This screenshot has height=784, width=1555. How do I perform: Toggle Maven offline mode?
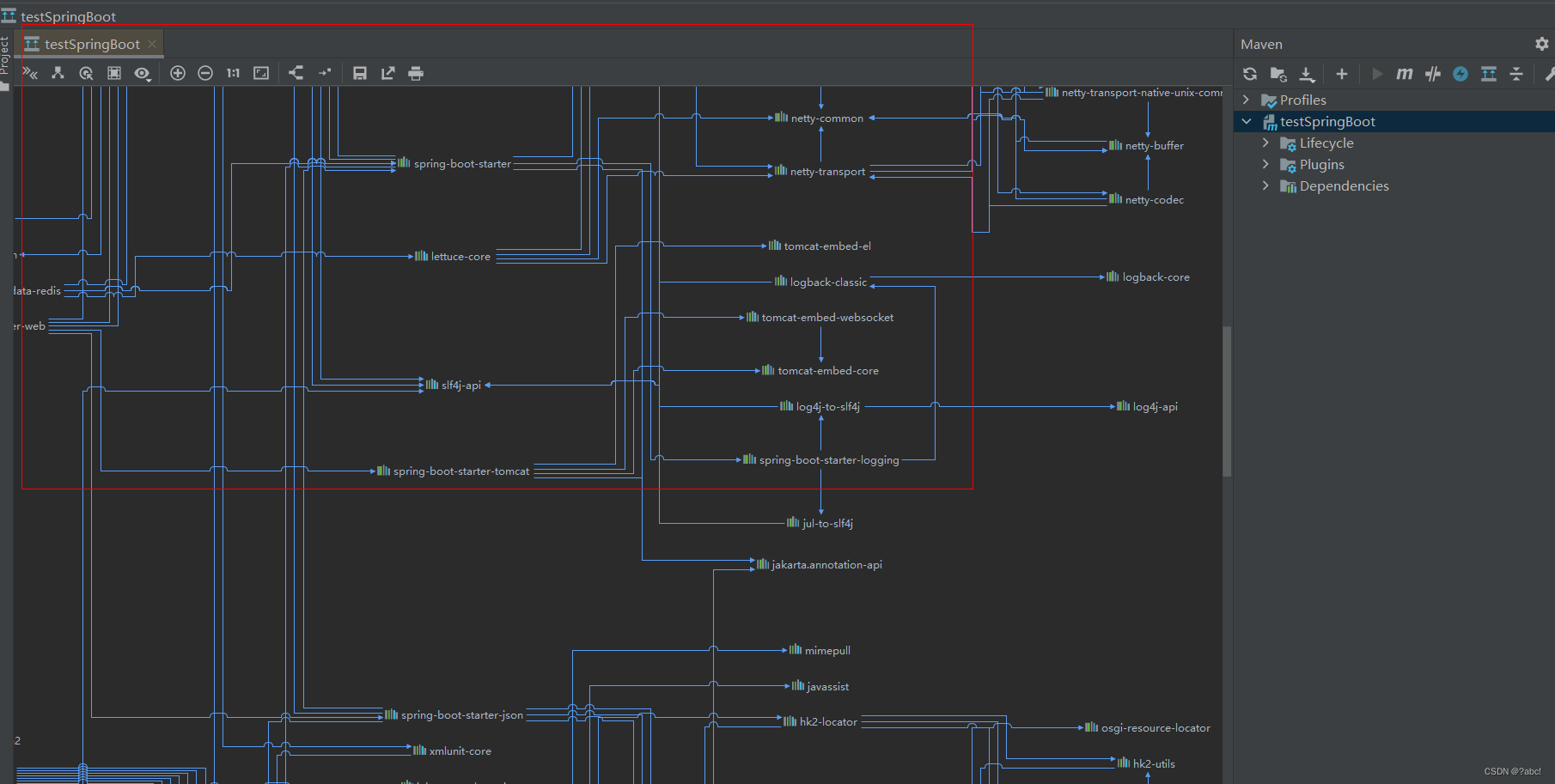click(1432, 74)
